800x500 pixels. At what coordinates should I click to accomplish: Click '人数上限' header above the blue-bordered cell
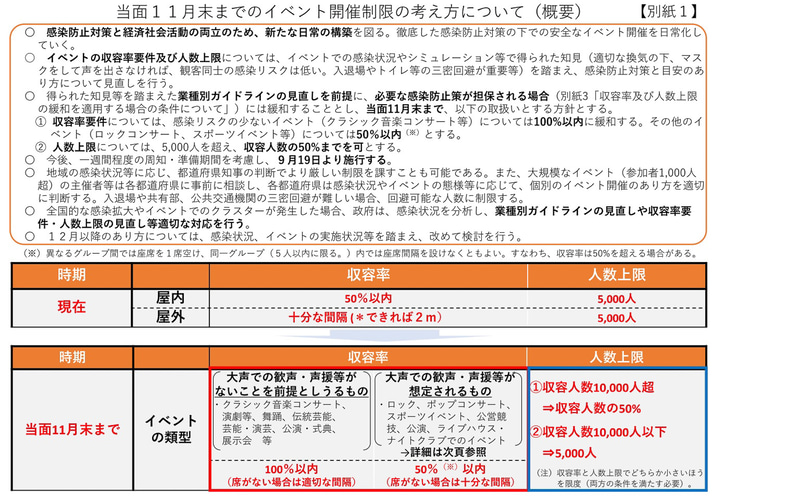pos(617,357)
